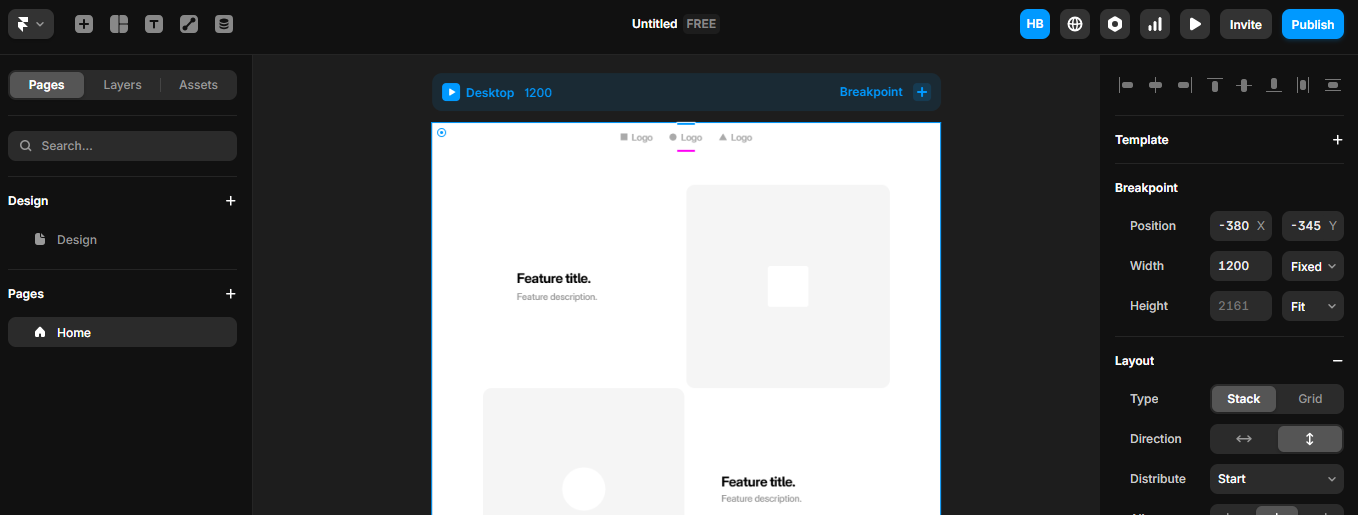The width and height of the screenshot is (1358, 515).
Task: Click the first Feature title text
Action: click(554, 279)
